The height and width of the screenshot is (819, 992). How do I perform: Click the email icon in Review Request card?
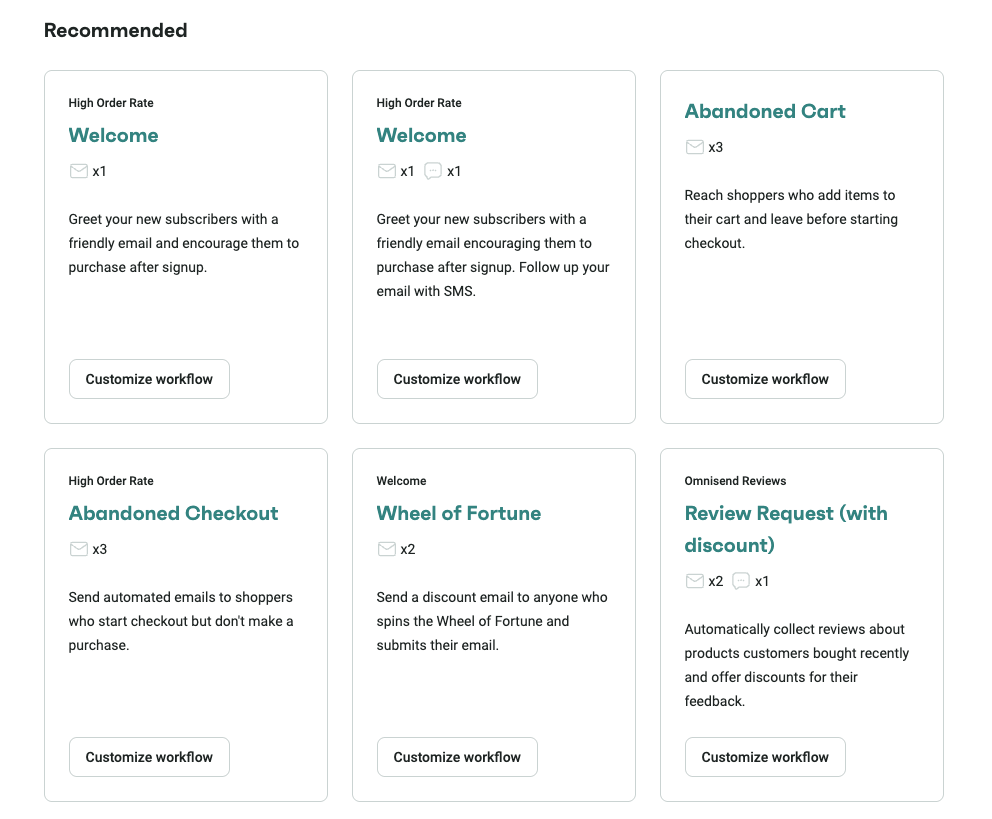[x=695, y=581]
